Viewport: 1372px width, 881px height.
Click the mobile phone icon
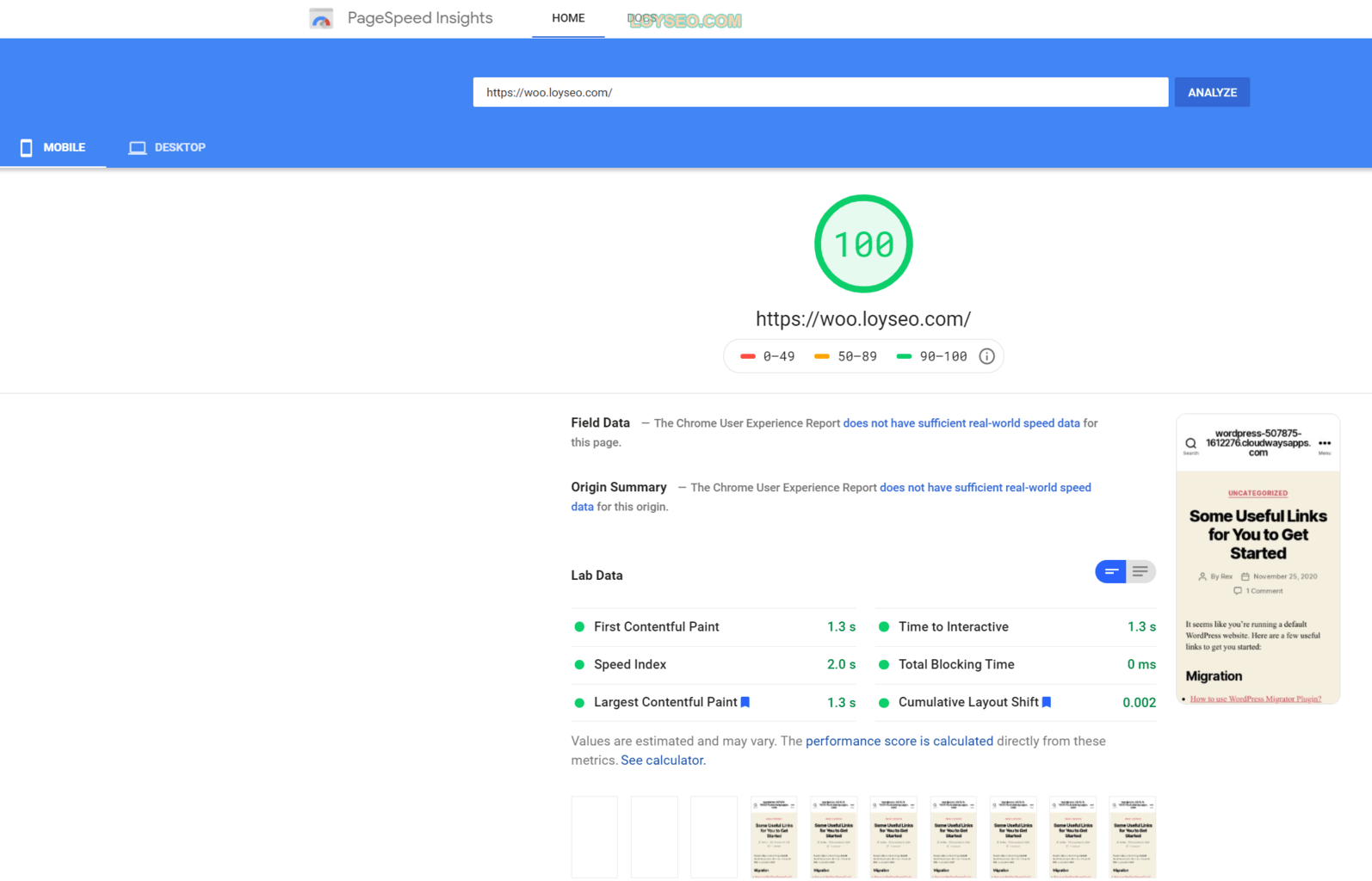(27, 148)
